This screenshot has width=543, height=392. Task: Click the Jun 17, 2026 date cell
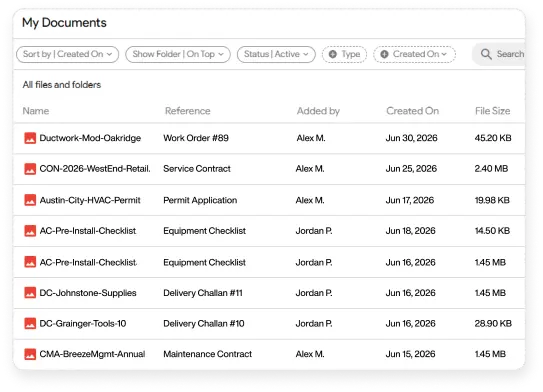point(410,200)
